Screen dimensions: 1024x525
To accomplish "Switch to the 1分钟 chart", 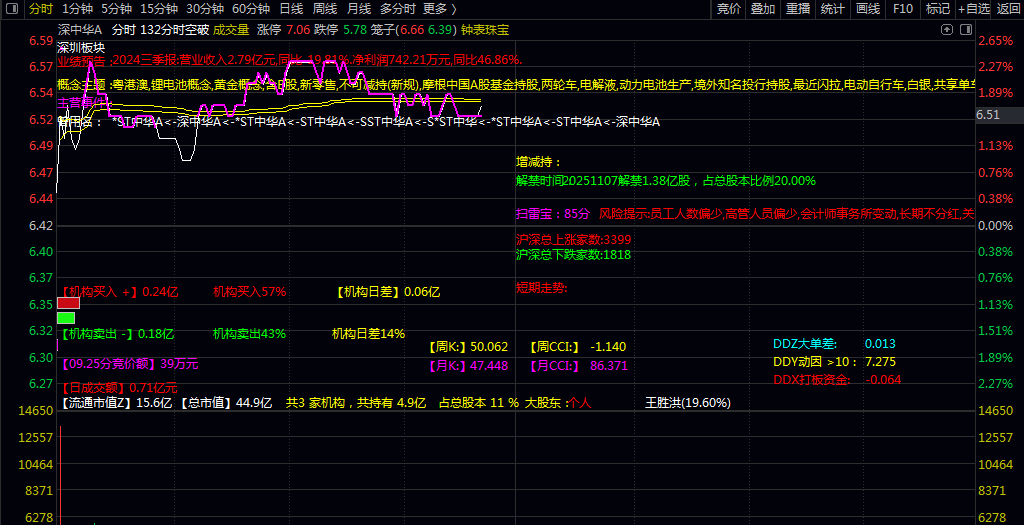I will tap(77, 8).
